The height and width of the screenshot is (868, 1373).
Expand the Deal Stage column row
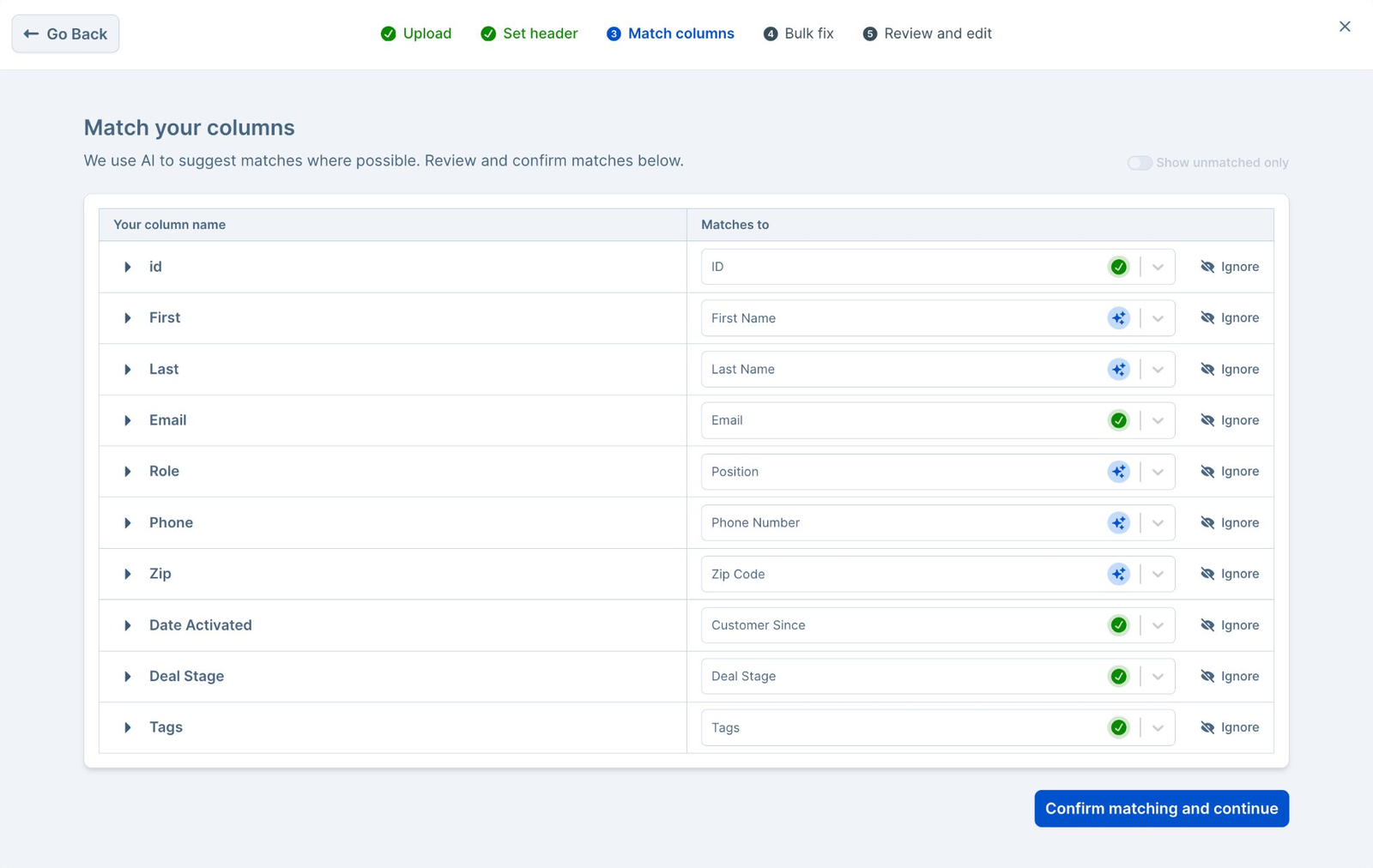128,677
